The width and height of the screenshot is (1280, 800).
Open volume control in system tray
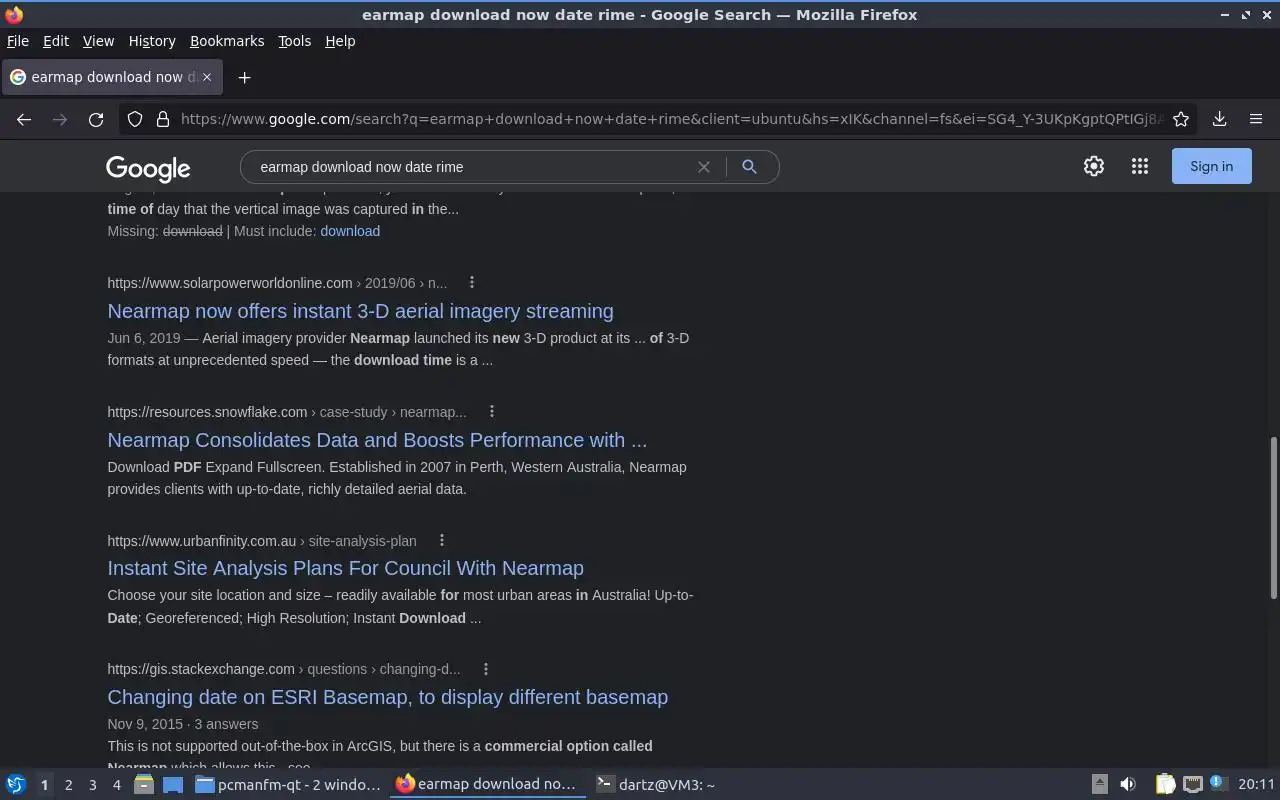pos(1128,785)
